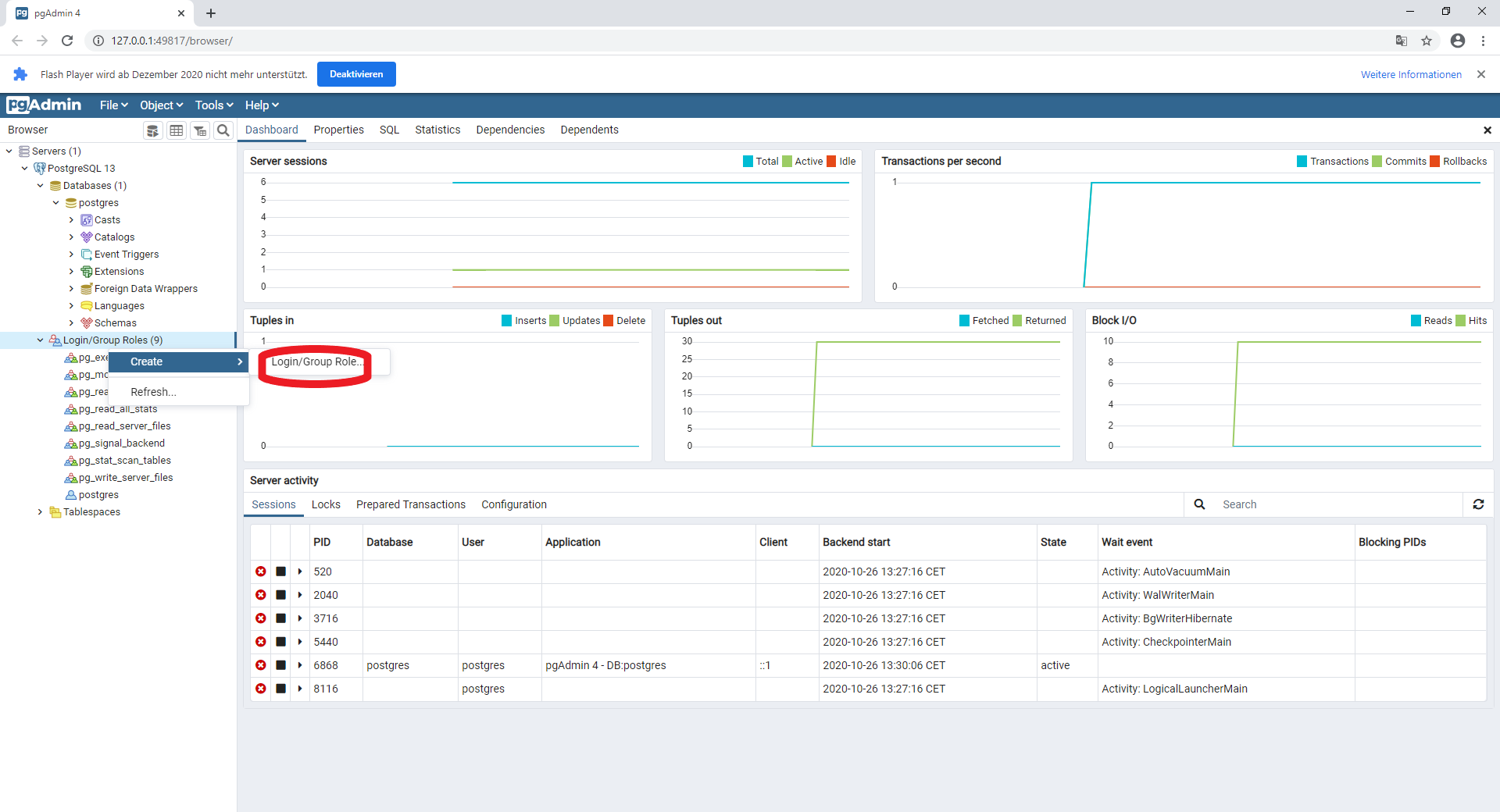Bookmark this page with star icon
1500x812 pixels.
(x=1427, y=41)
